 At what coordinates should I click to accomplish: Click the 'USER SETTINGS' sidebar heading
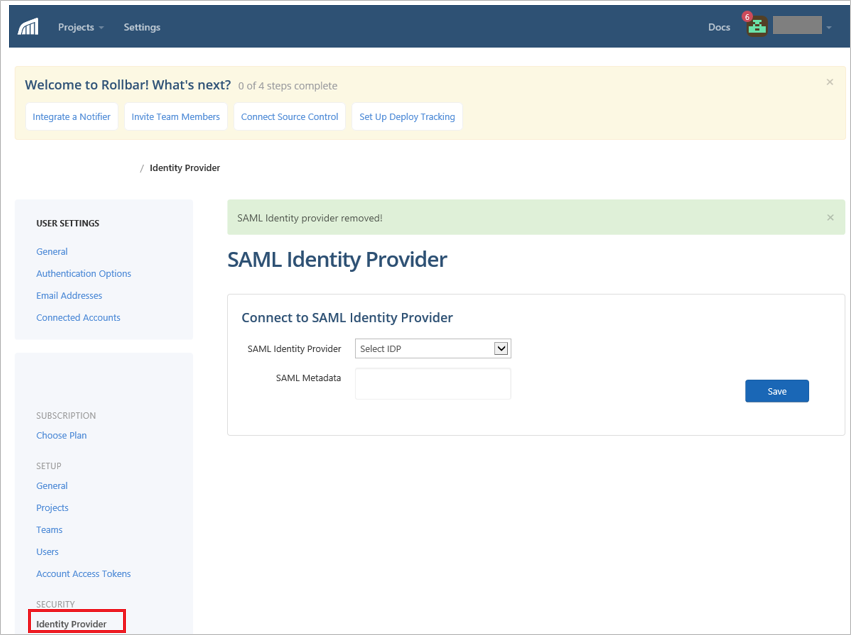pyautogui.click(x=68, y=223)
